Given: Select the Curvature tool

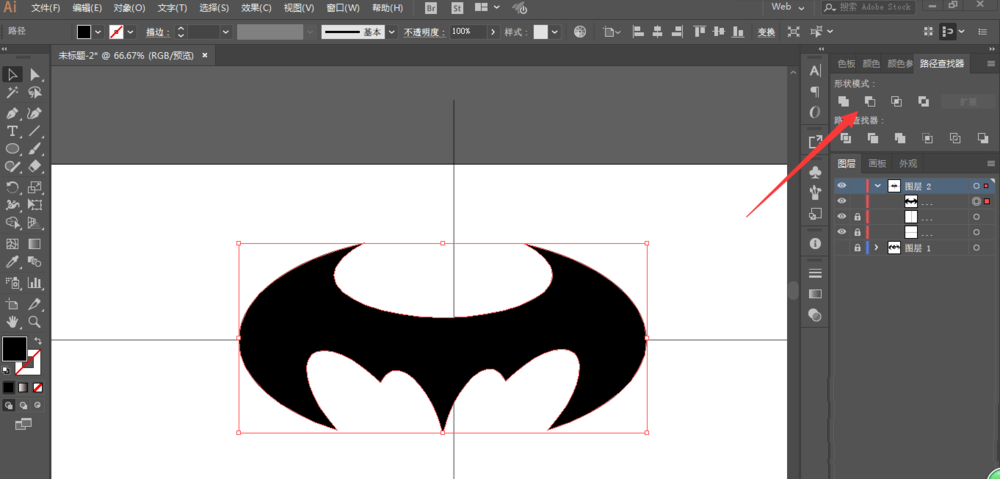Looking at the screenshot, I should [35, 113].
